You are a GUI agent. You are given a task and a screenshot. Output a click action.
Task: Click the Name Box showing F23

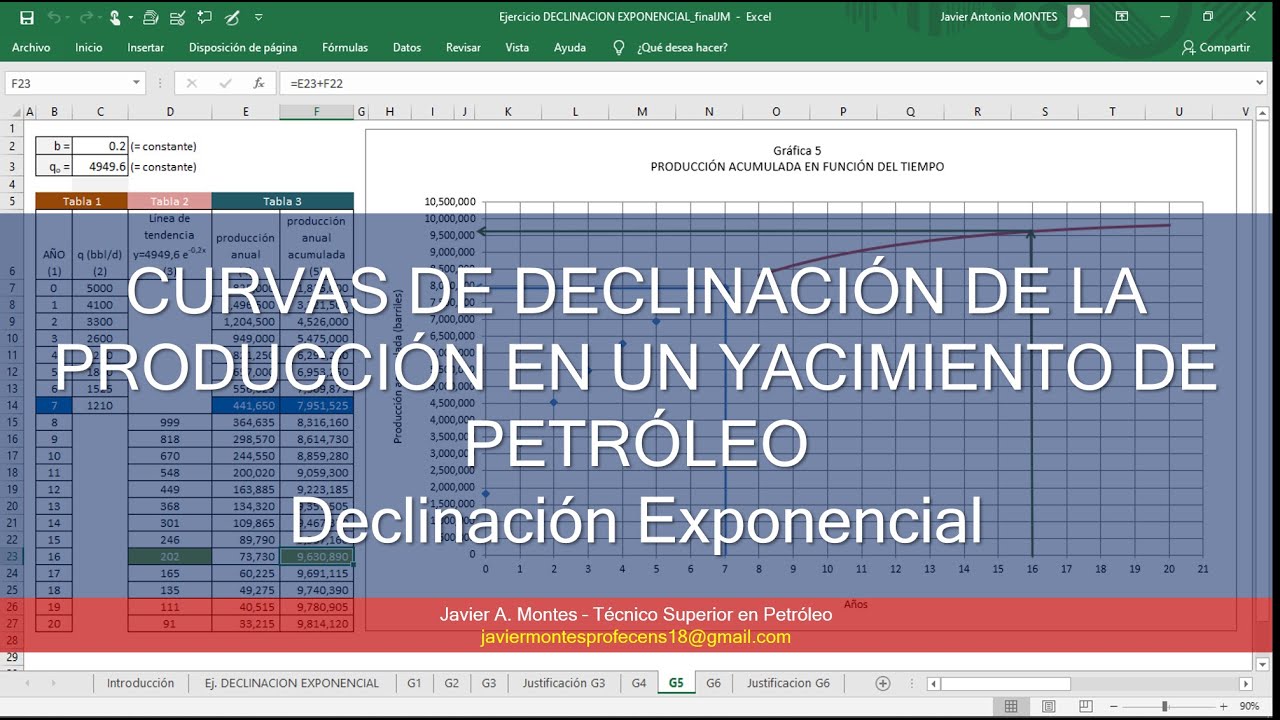point(68,83)
